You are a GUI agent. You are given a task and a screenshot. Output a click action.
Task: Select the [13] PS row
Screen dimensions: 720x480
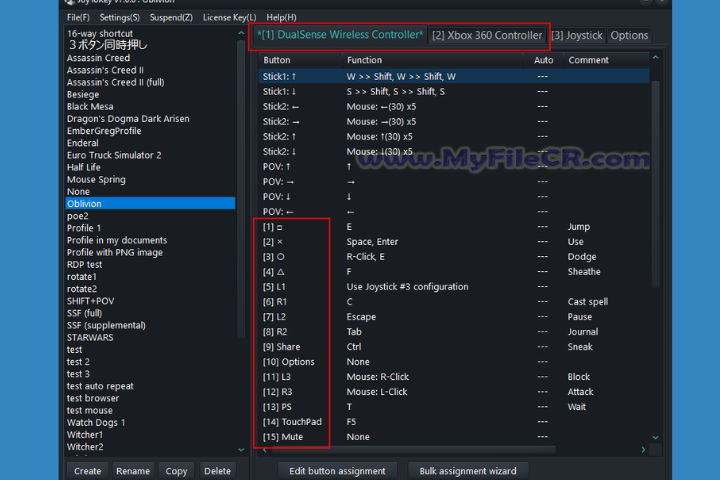[x=454, y=407]
